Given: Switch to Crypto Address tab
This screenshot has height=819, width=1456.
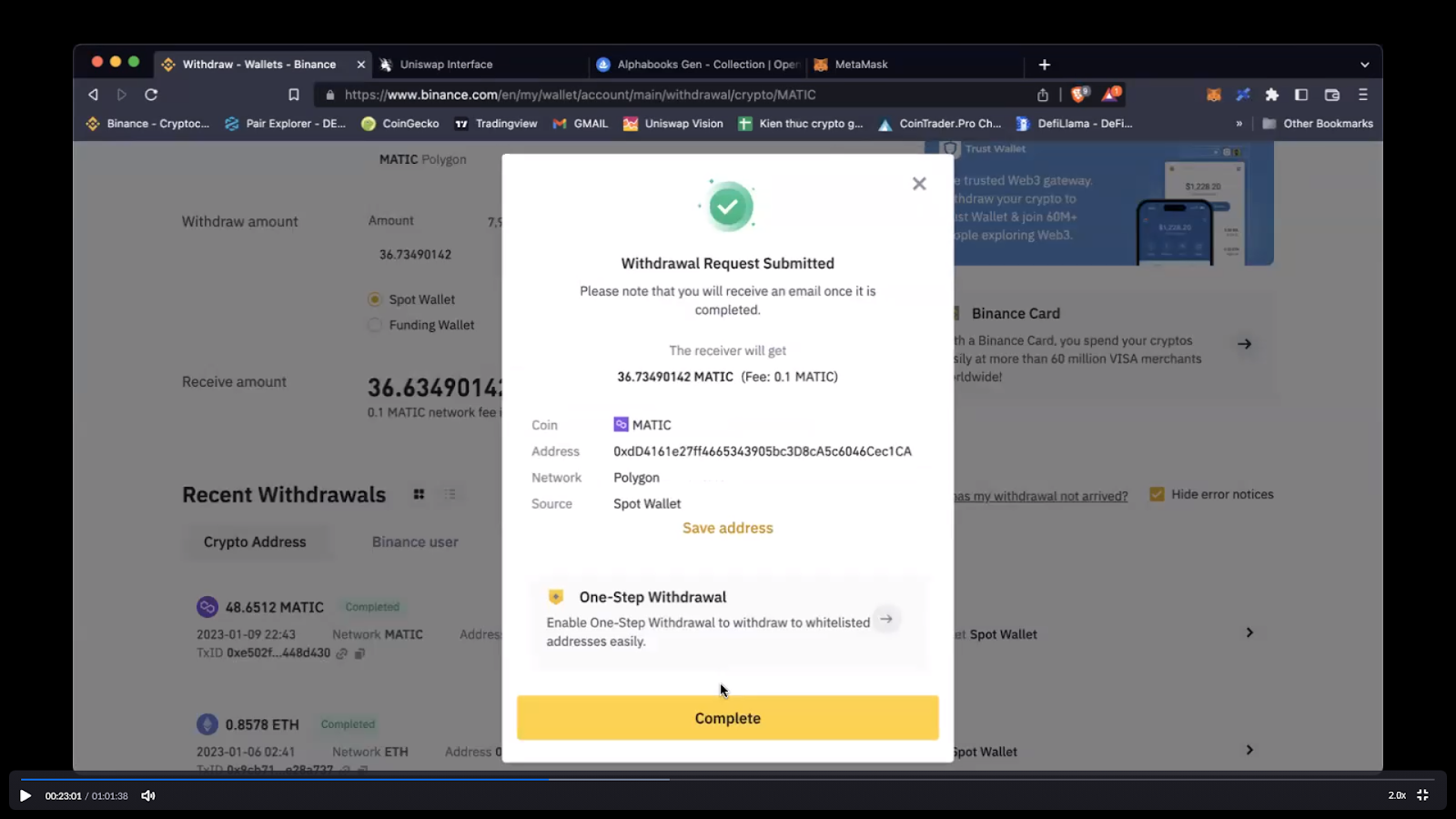Looking at the screenshot, I should [x=255, y=541].
